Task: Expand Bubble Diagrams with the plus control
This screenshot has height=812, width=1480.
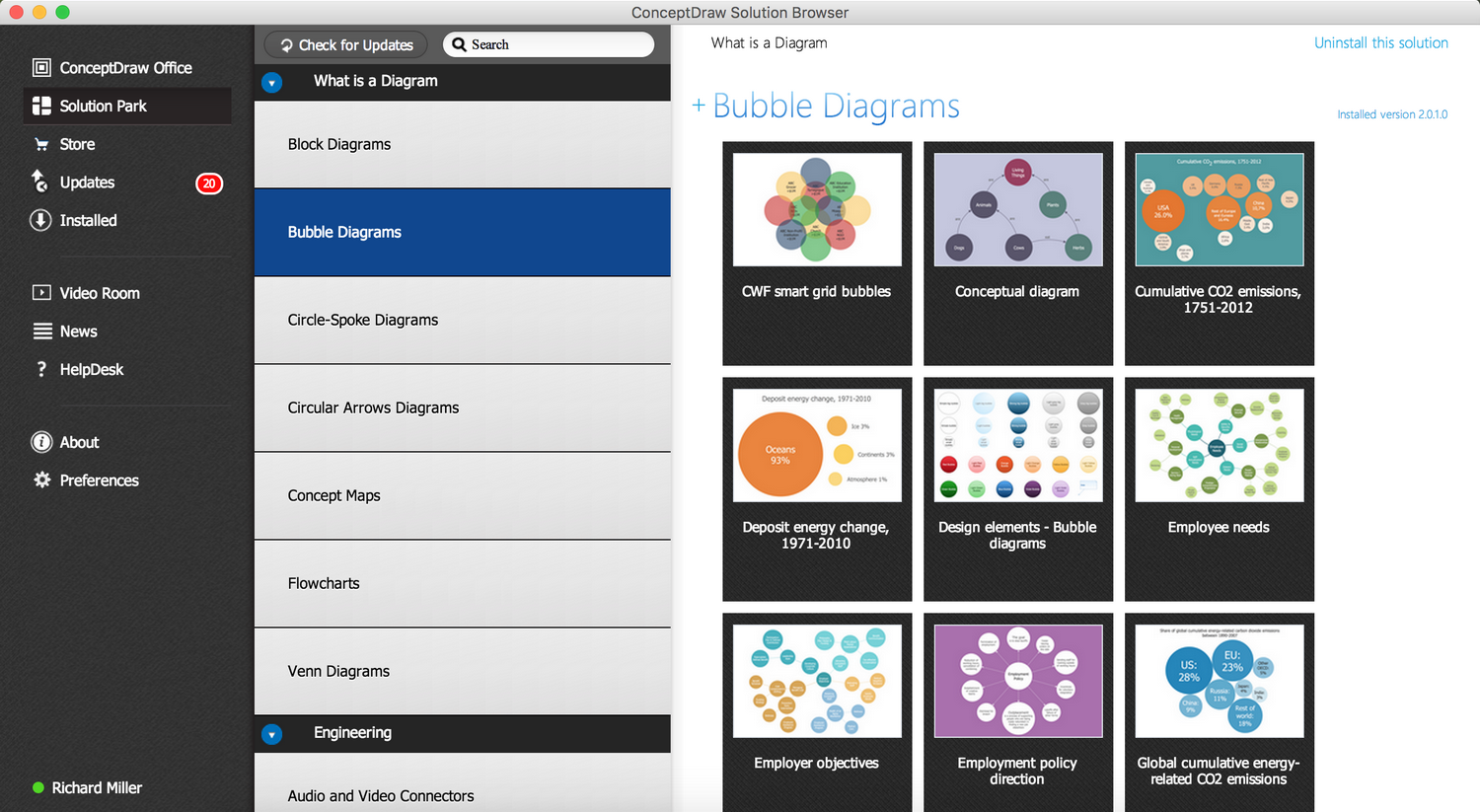Action: [x=699, y=106]
